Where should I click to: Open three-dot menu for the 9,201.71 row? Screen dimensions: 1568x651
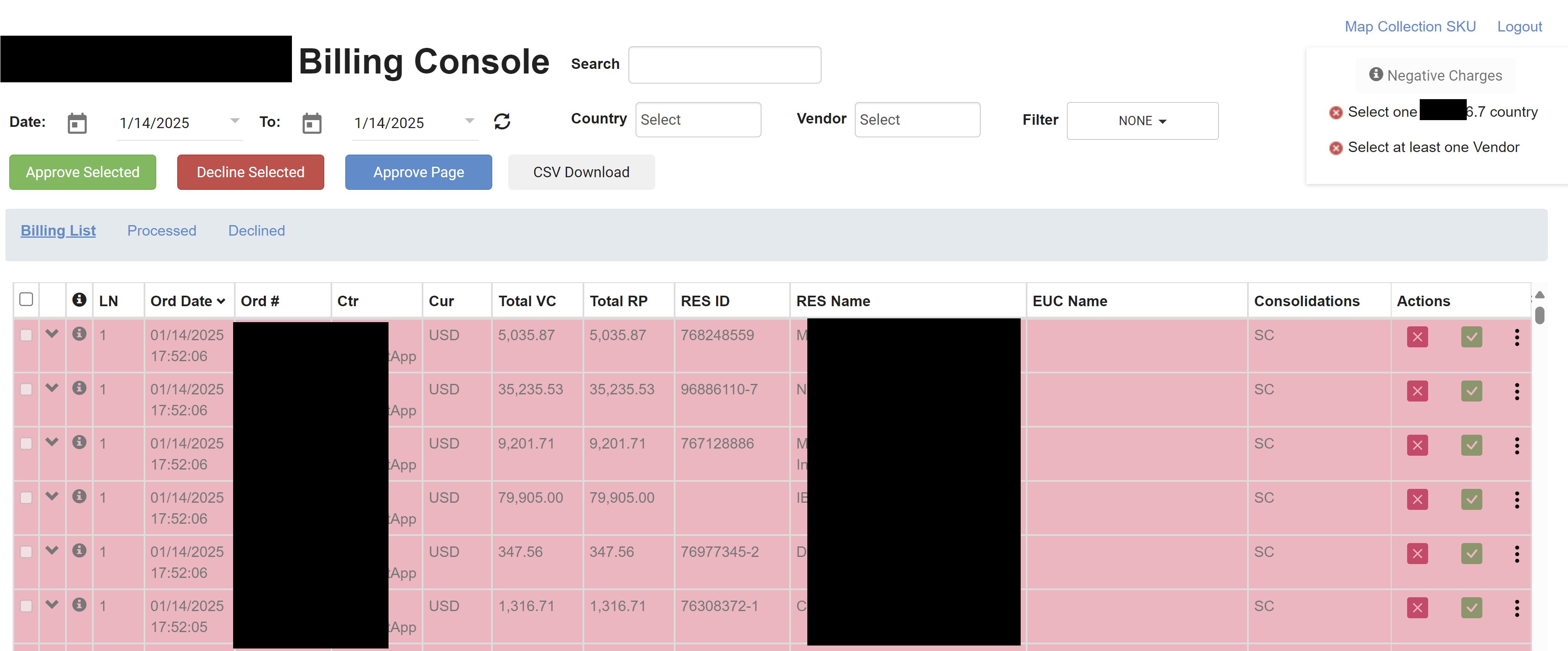1516,445
